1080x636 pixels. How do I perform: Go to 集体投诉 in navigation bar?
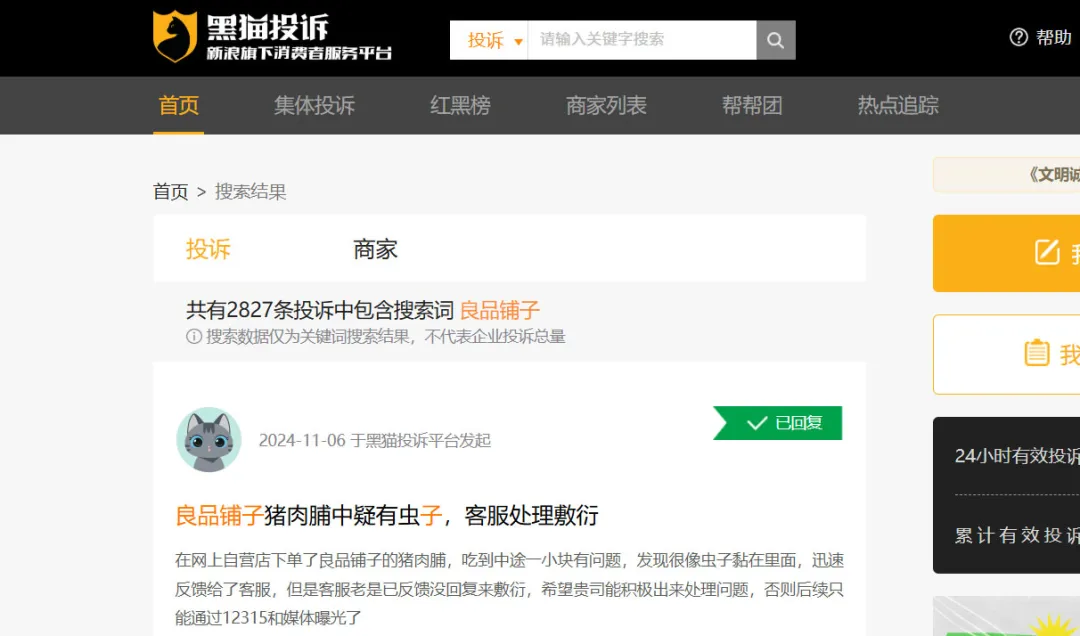tap(314, 105)
